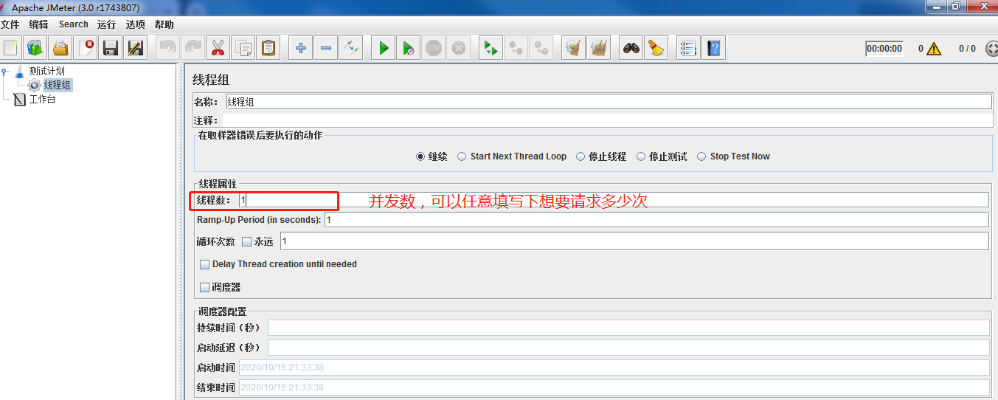Click the 结束时间 end time field

614,387
